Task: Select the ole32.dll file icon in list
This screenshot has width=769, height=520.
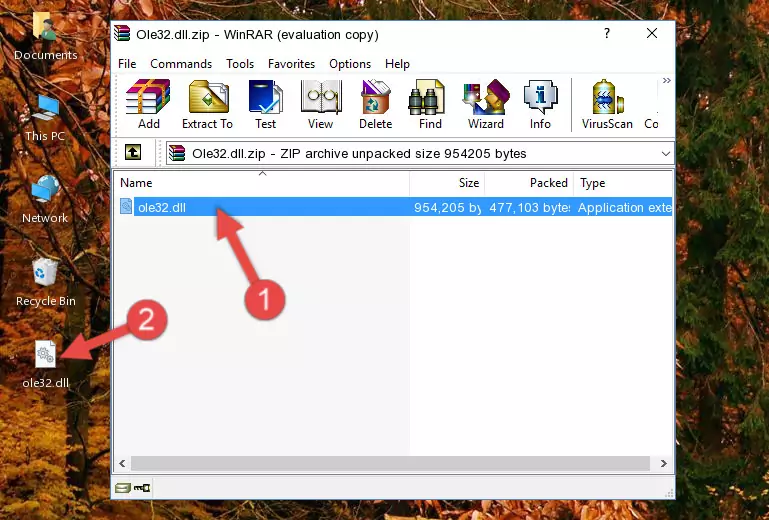Action: pyautogui.click(x=126, y=207)
